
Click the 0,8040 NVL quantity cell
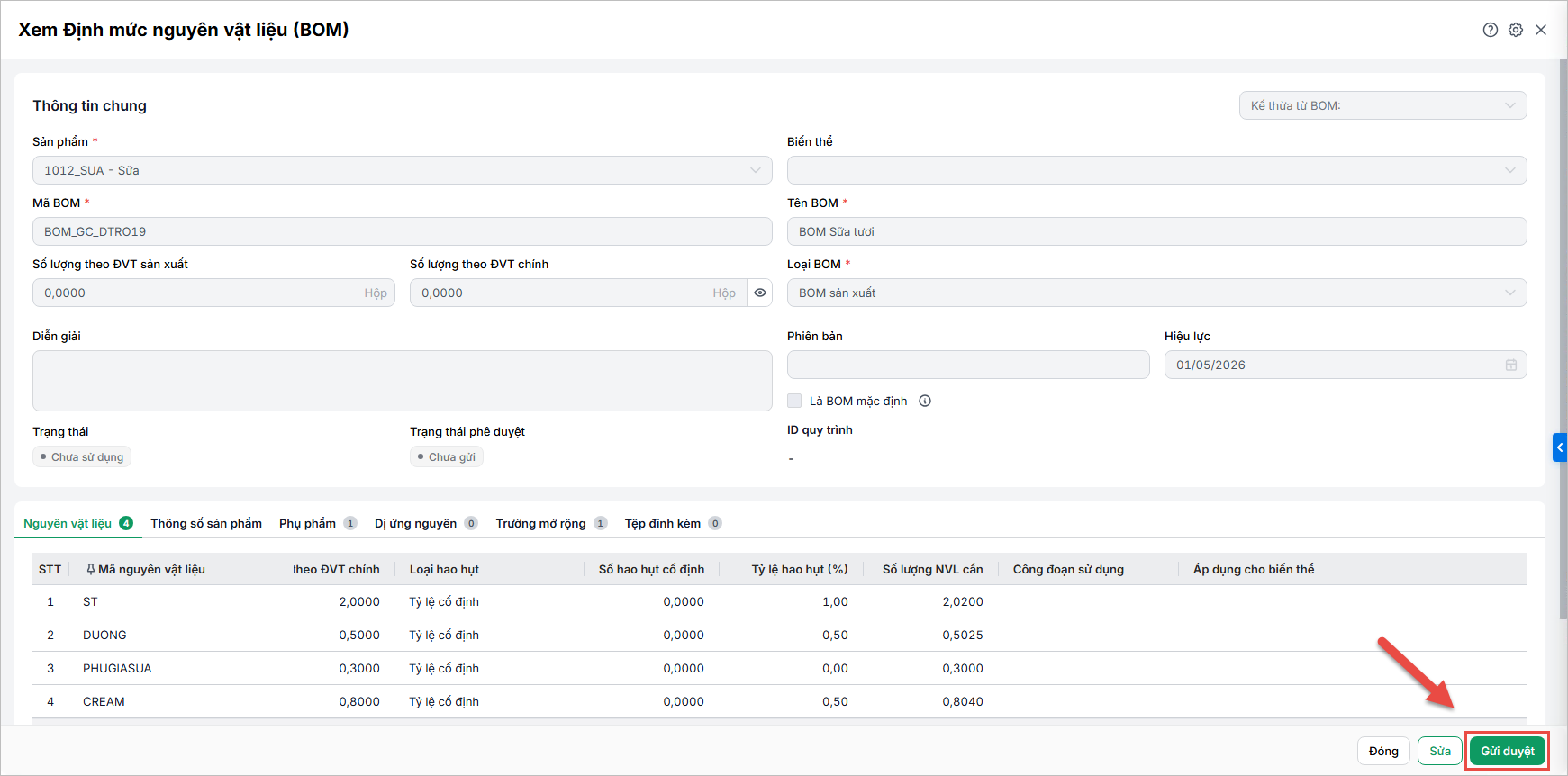963,701
